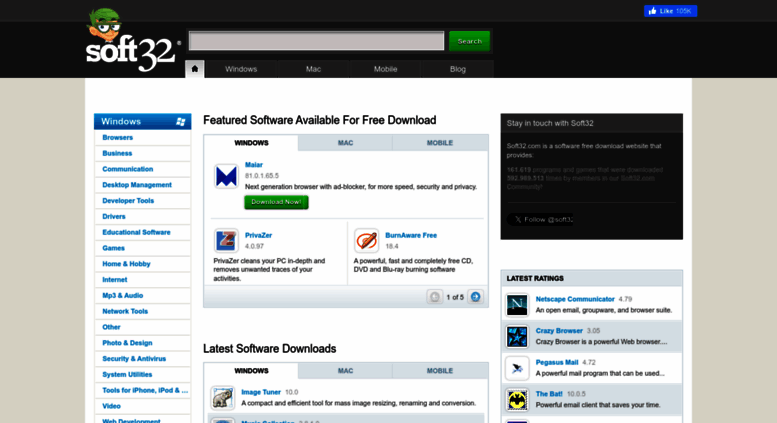Open the Games category

point(113,248)
